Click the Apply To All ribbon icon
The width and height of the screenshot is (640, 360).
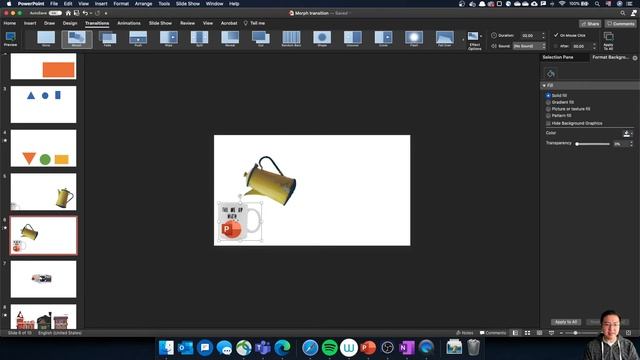(x=608, y=41)
